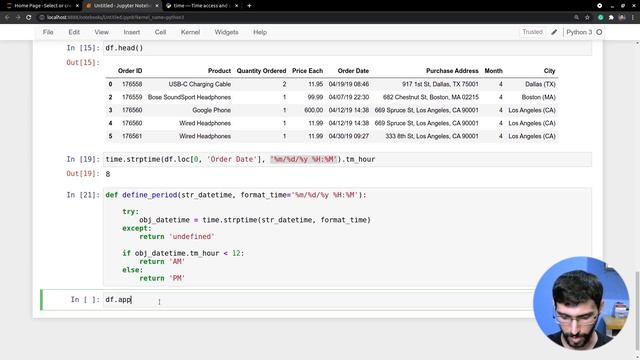Open the Kernel menu
The image size is (640, 360).
point(190,32)
